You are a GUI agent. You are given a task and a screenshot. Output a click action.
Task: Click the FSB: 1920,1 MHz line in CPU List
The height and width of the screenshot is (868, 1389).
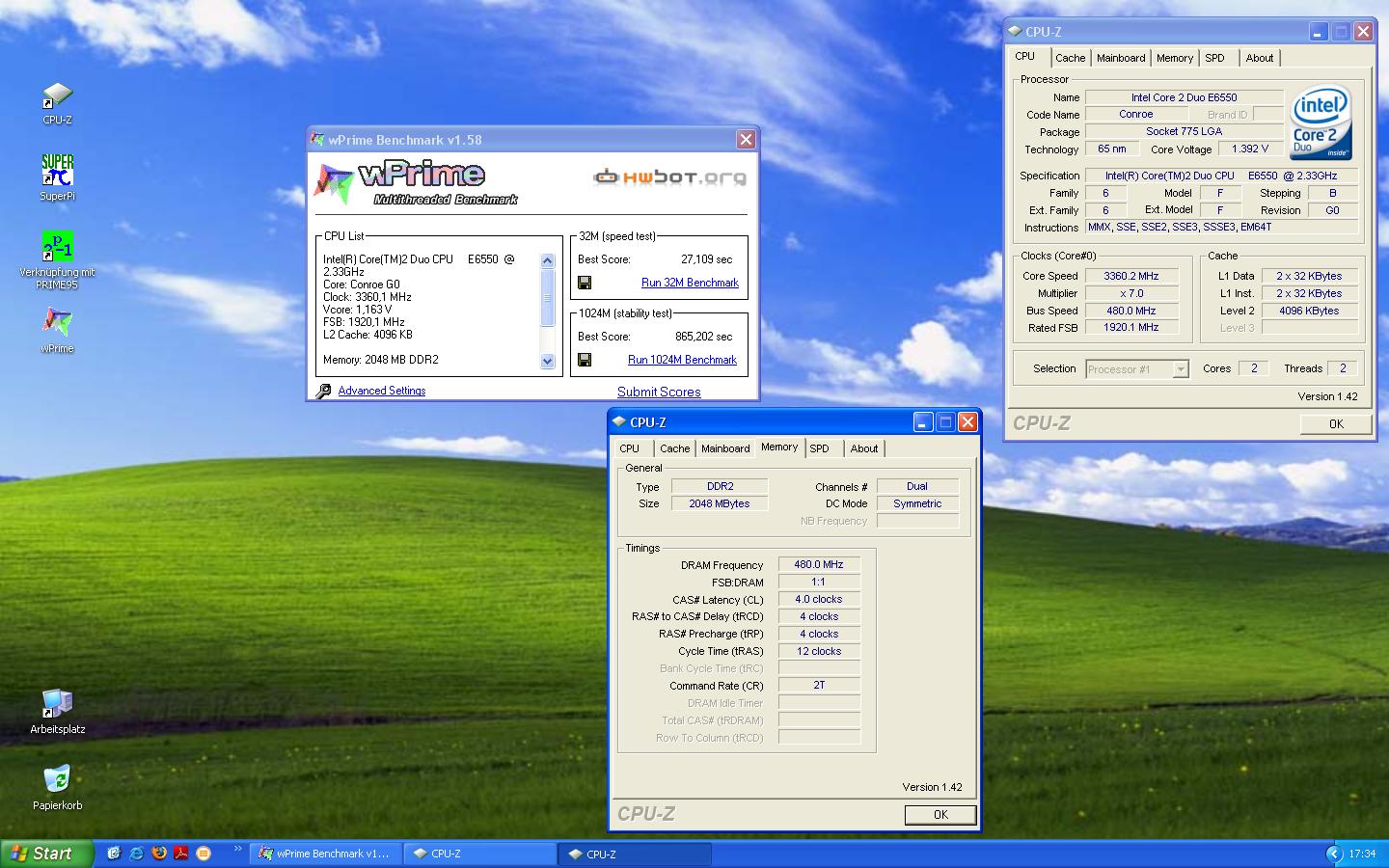pos(364,322)
